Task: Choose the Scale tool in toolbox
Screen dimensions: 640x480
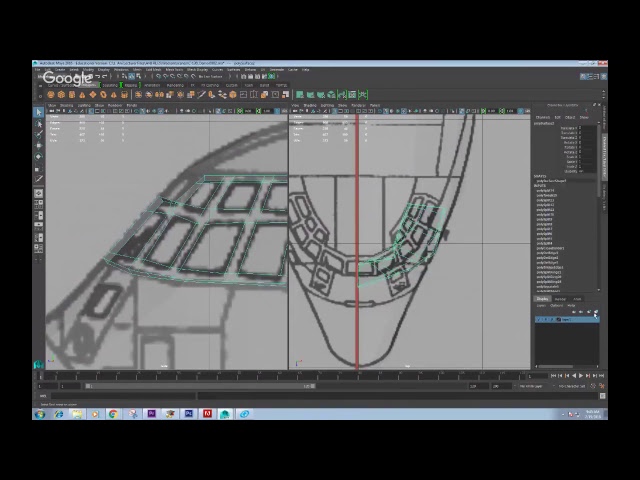Action: click(x=39, y=168)
